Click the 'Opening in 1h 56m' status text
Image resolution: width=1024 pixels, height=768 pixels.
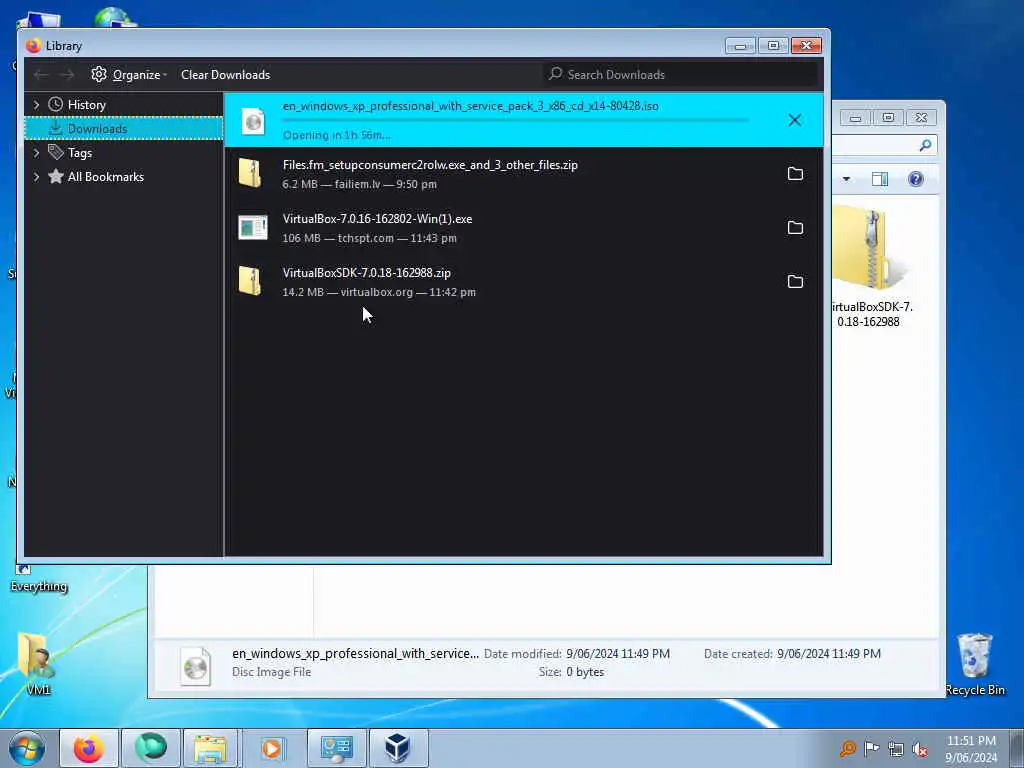(336, 135)
